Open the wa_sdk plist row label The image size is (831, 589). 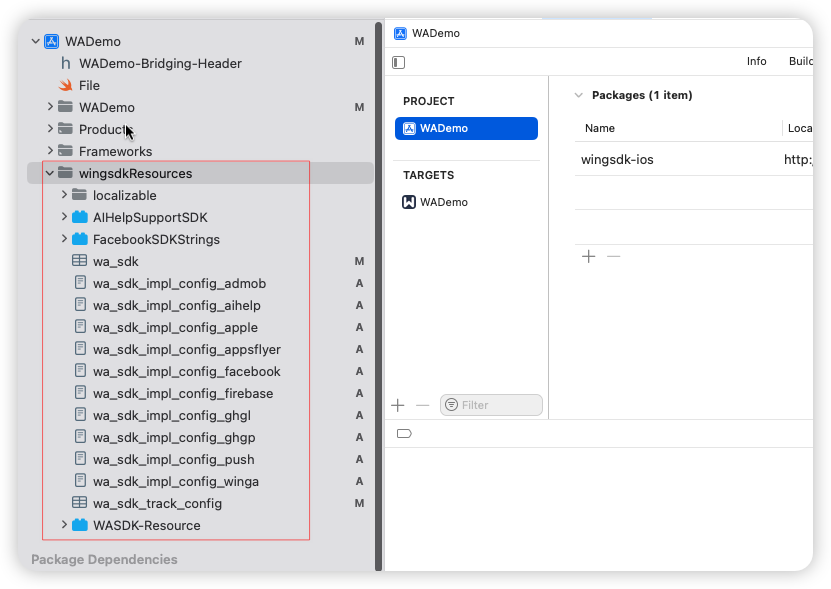click(x=116, y=261)
